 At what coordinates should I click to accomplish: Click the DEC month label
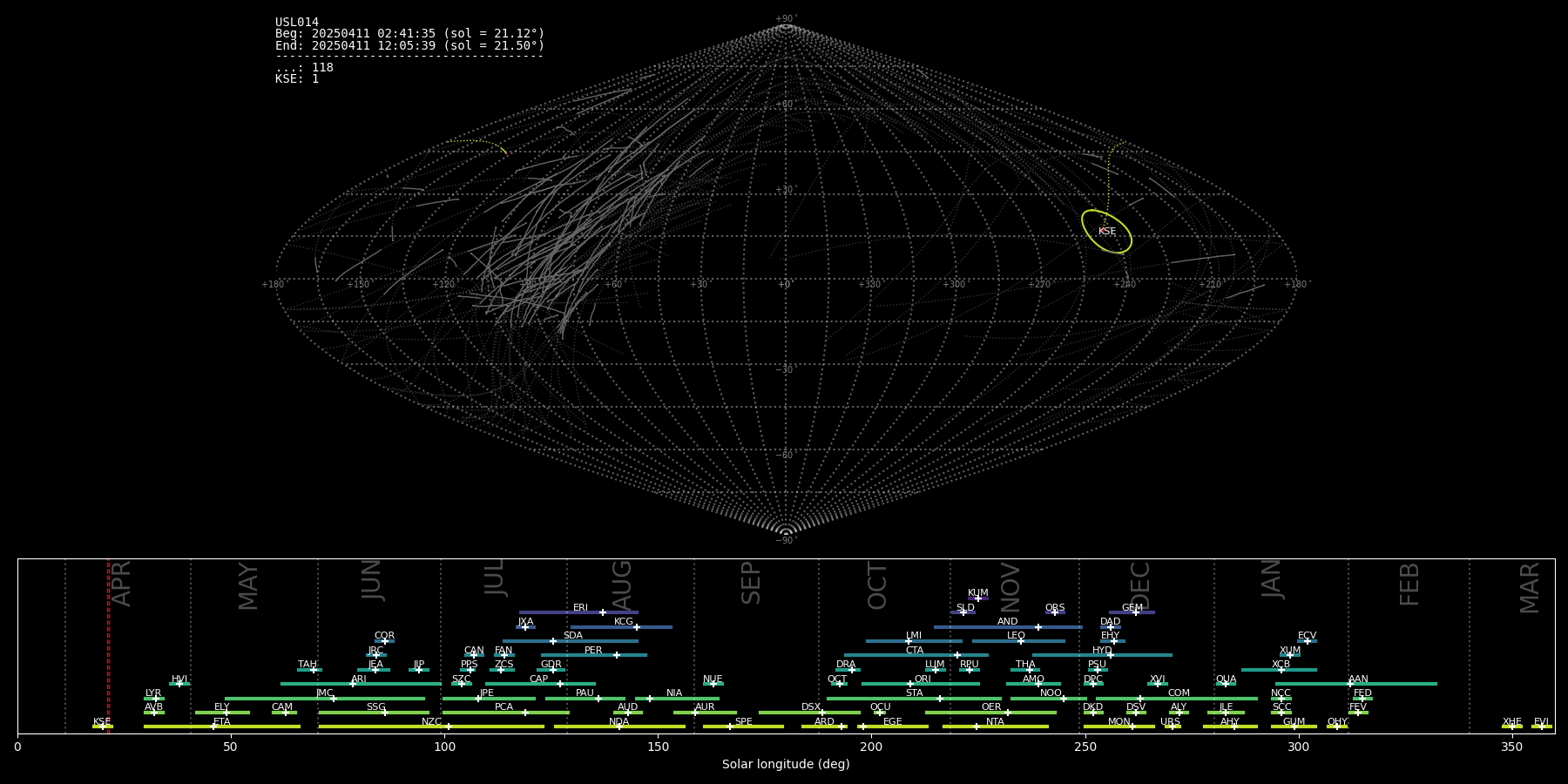point(1140,586)
